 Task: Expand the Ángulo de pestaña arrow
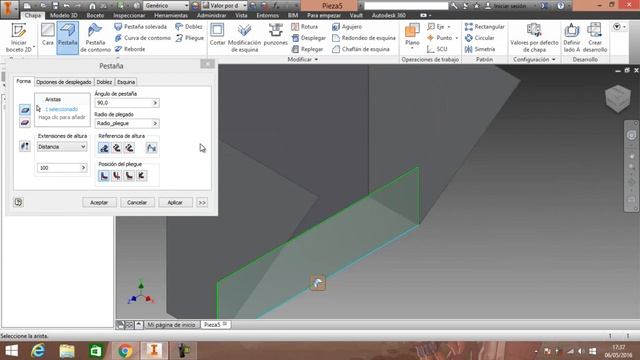[155, 103]
